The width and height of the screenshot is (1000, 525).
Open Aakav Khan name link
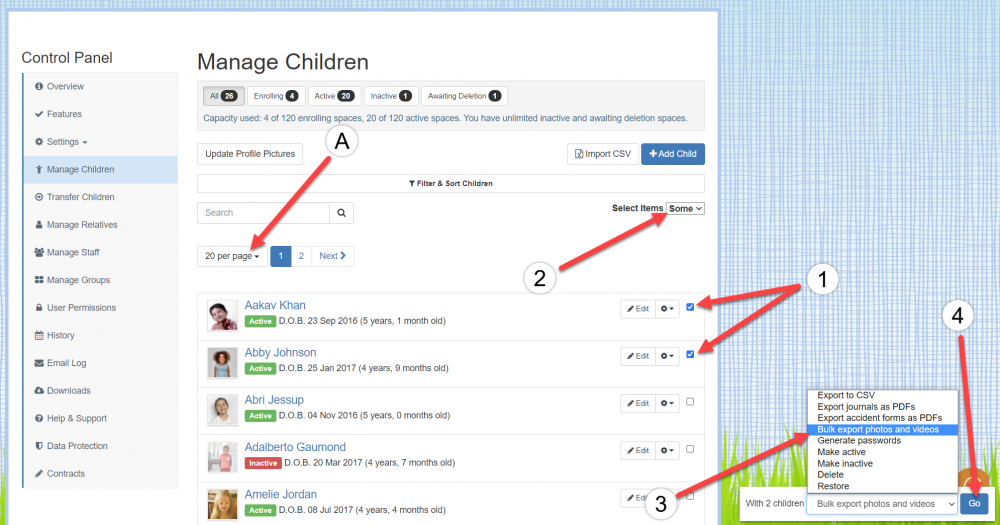(275, 306)
